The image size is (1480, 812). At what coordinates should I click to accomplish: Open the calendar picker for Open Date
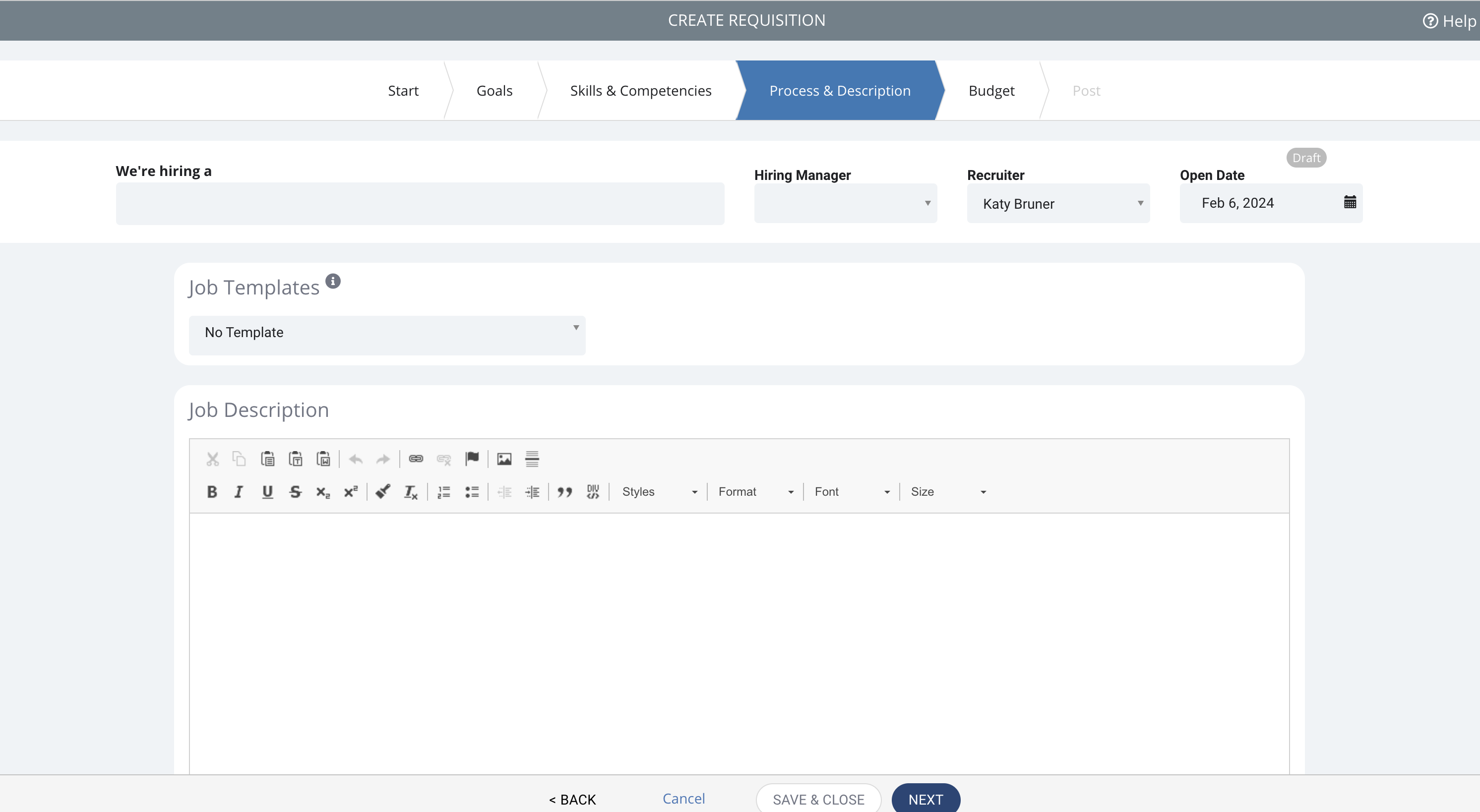1350,202
